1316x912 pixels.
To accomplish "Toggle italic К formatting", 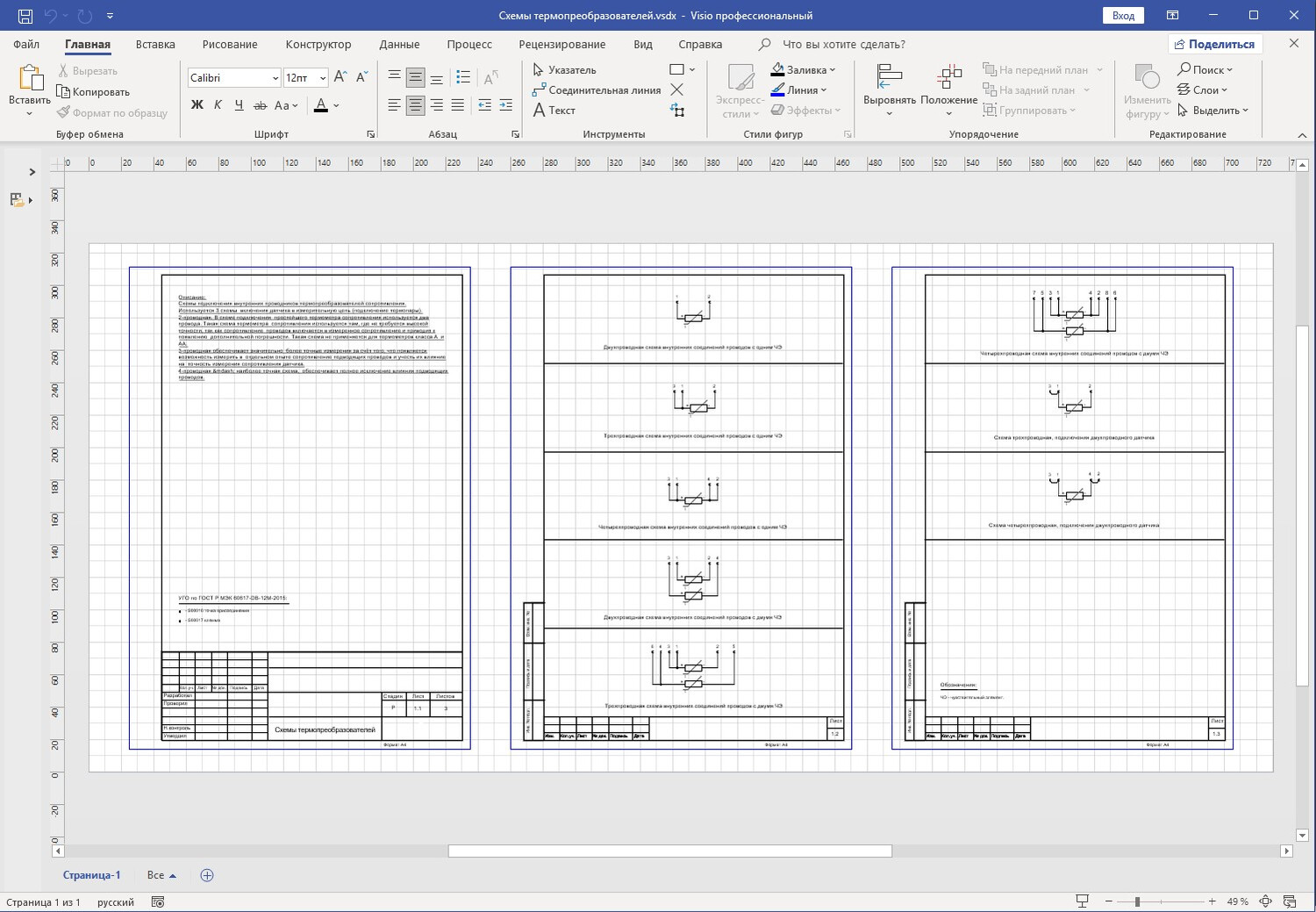I will (218, 105).
